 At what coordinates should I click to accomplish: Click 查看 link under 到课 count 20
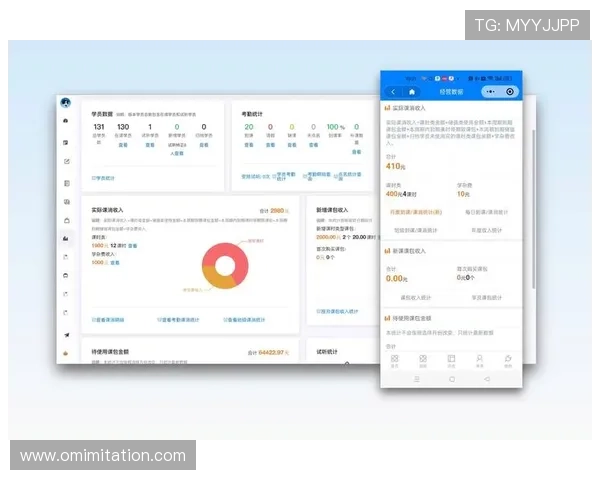249,144
